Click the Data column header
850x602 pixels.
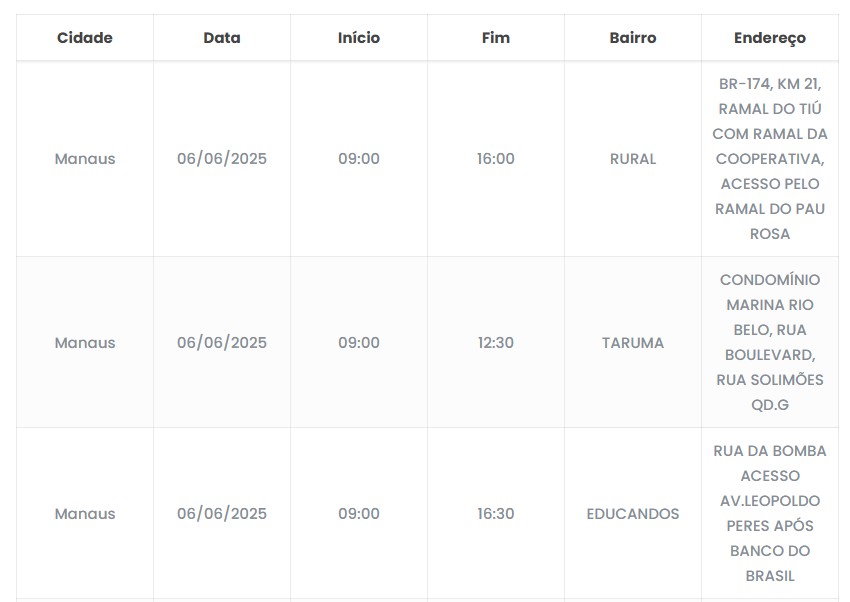coord(222,38)
